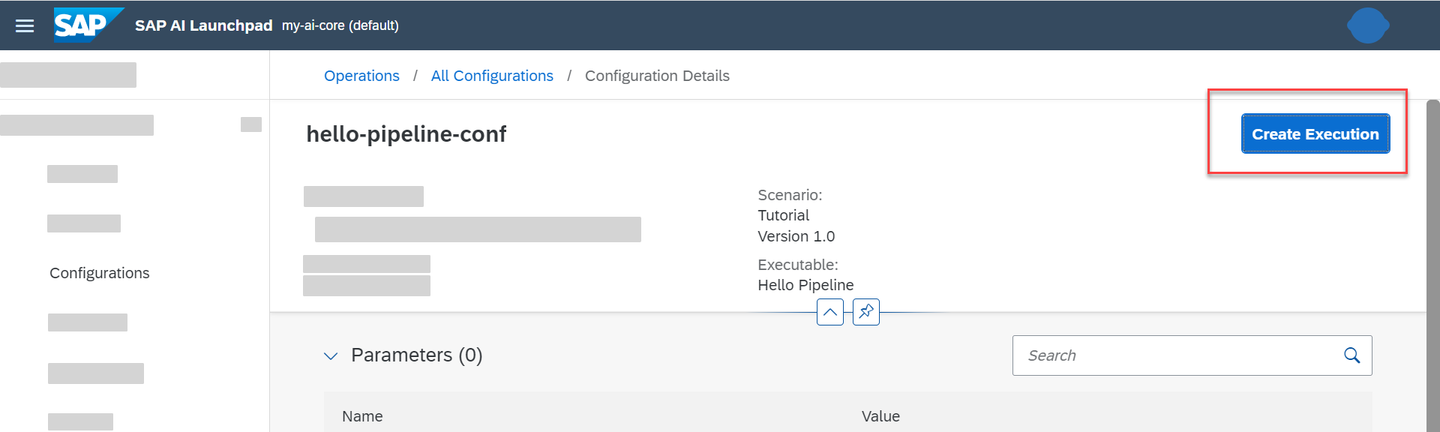1440x432 pixels.
Task: Click the SAP logo
Action: (x=88, y=24)
